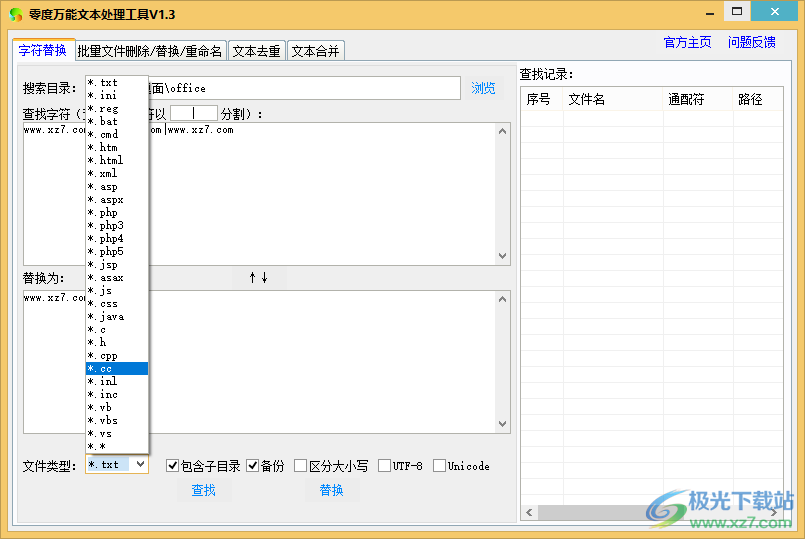805x539 pixels.
Task: Select *.ini file type option
Action: click(117, 95)
